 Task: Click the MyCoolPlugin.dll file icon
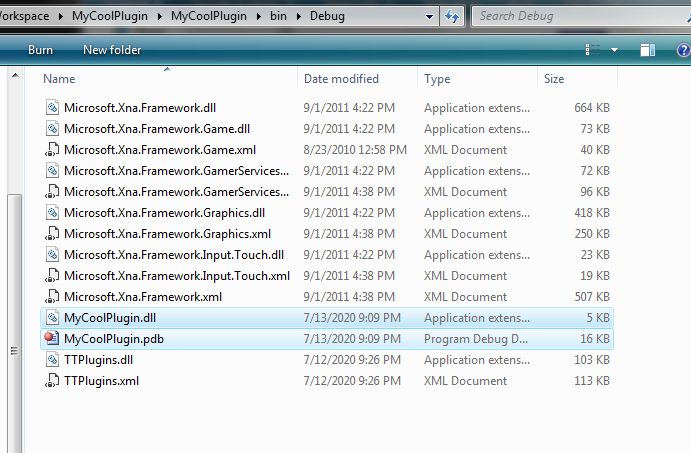[x=53, y=318]
